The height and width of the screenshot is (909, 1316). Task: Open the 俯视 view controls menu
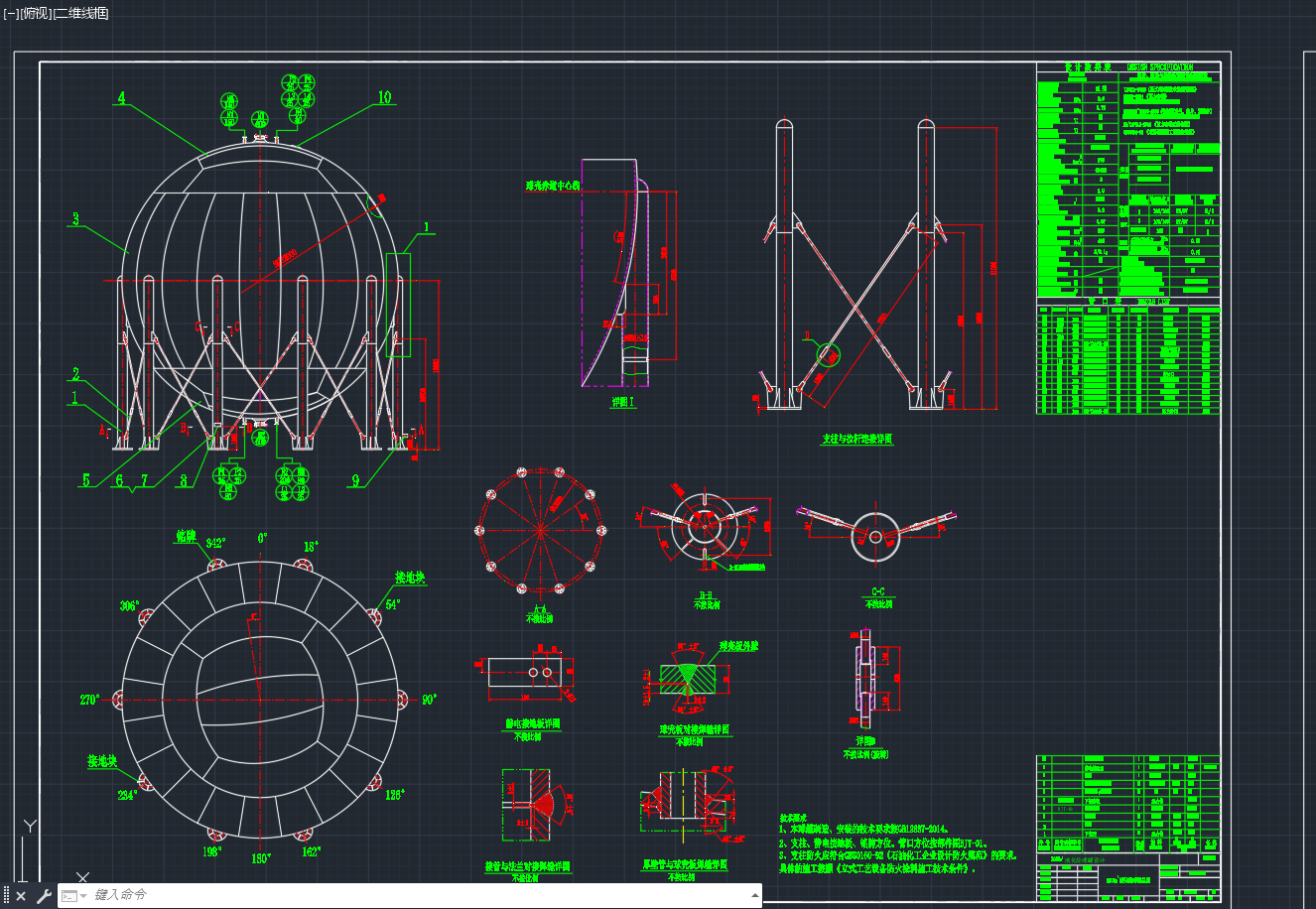[x=36, y=13]
